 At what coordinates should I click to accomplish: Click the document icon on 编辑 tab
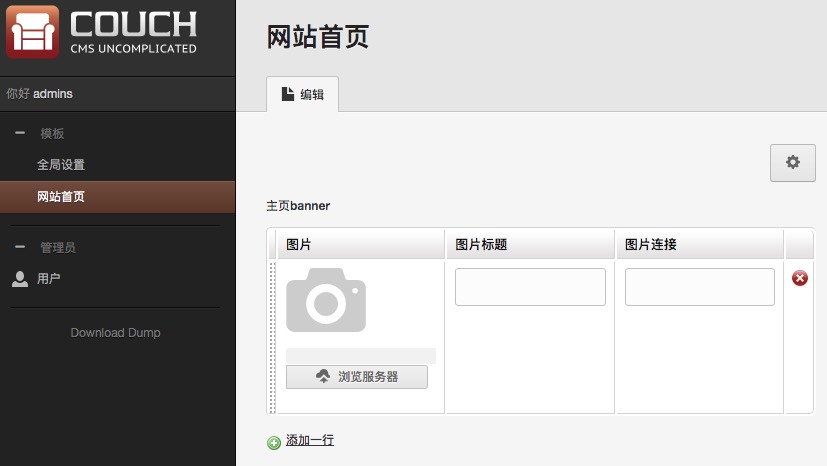(x=288, y=94)
